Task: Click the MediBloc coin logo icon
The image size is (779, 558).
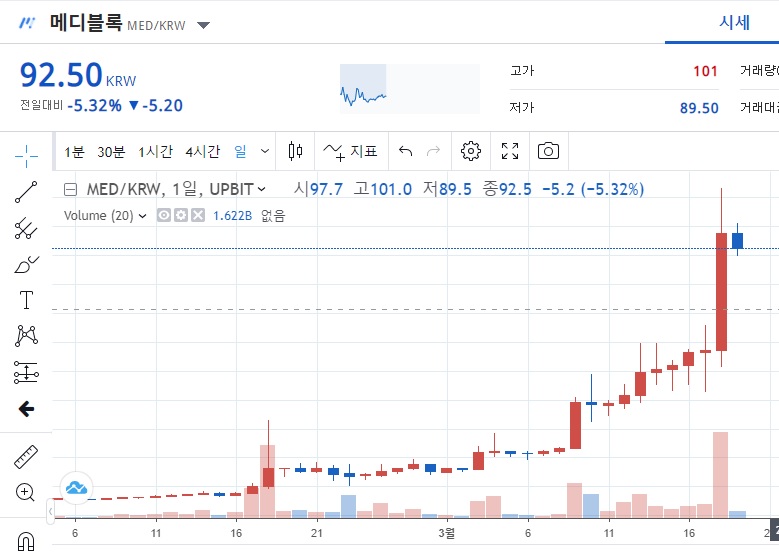Action: click(27, 23)
